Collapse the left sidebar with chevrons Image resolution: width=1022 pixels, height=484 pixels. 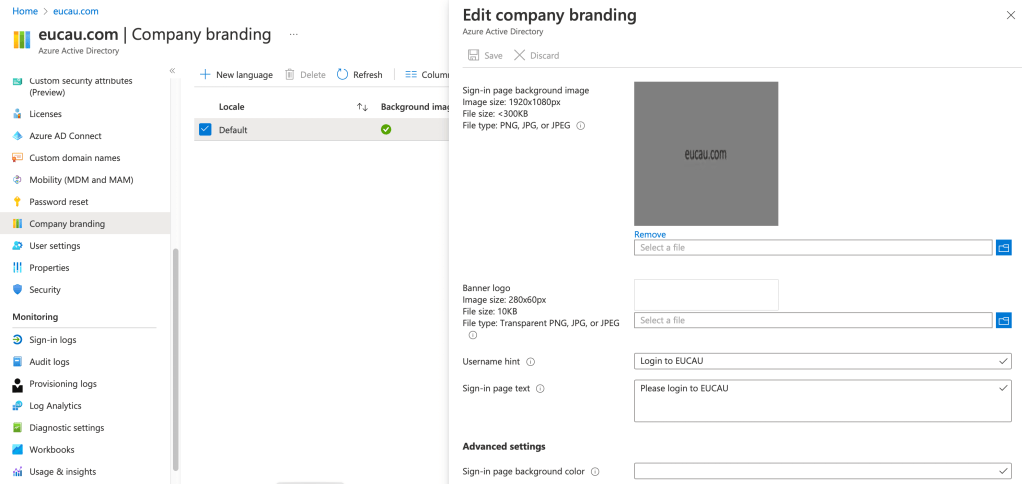click(172, 71)
